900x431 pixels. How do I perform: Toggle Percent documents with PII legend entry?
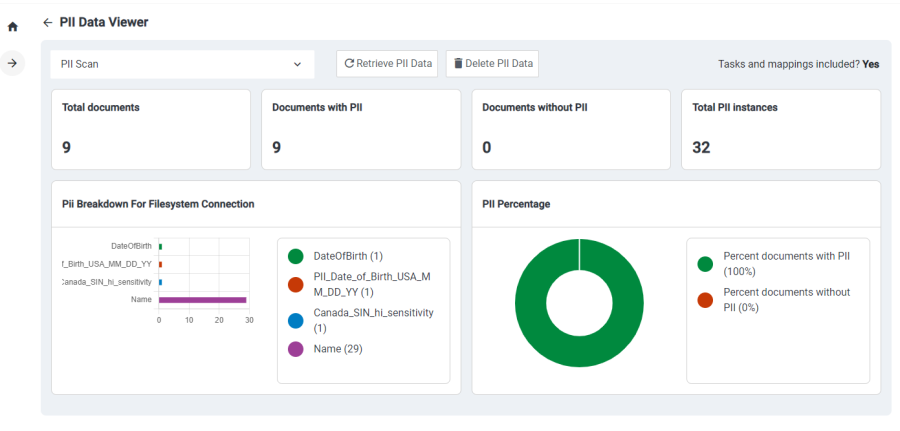pyautogui.click(x=705, y=264)
